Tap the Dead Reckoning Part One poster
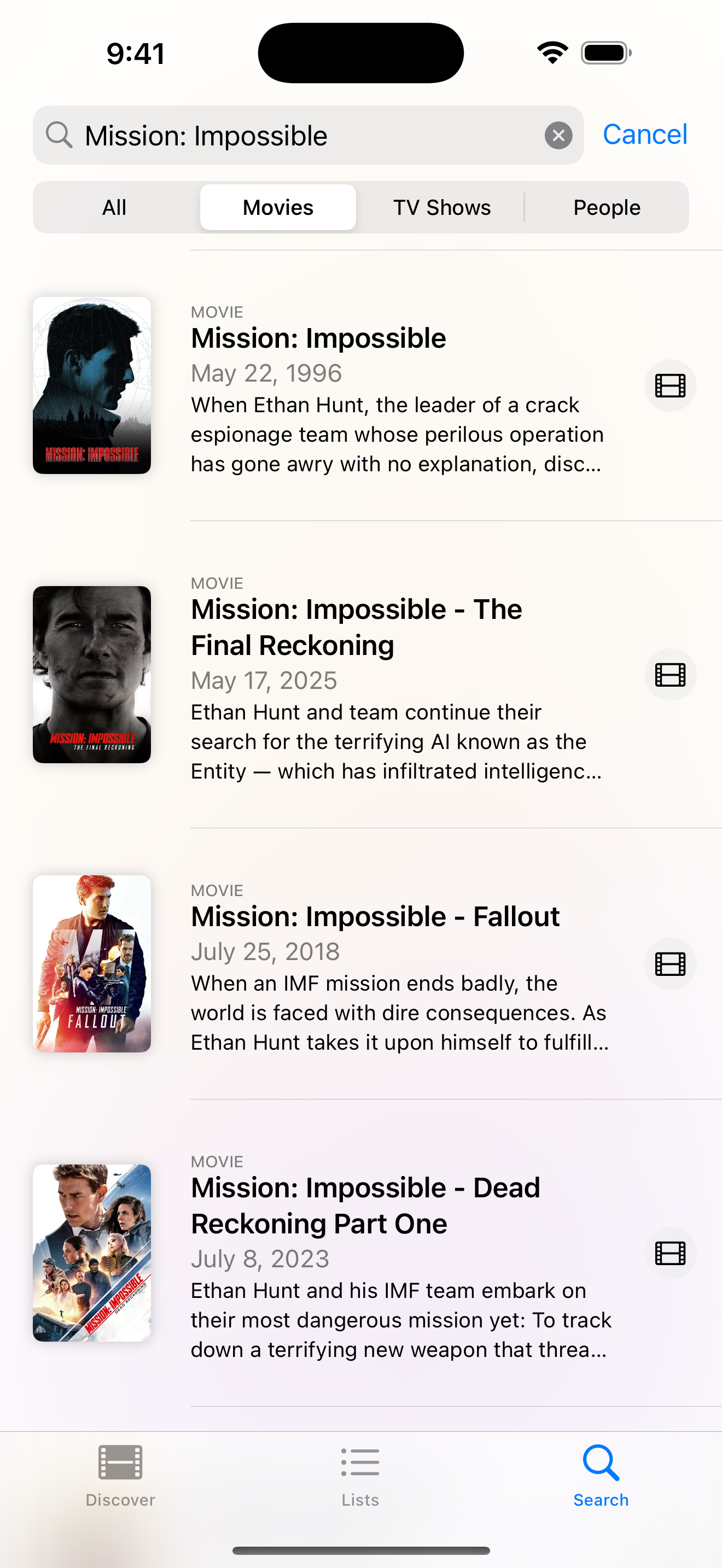Image resolution: width=722 pixels, height=1568 pixels. pyautogui.click(x=92, y=1253)
